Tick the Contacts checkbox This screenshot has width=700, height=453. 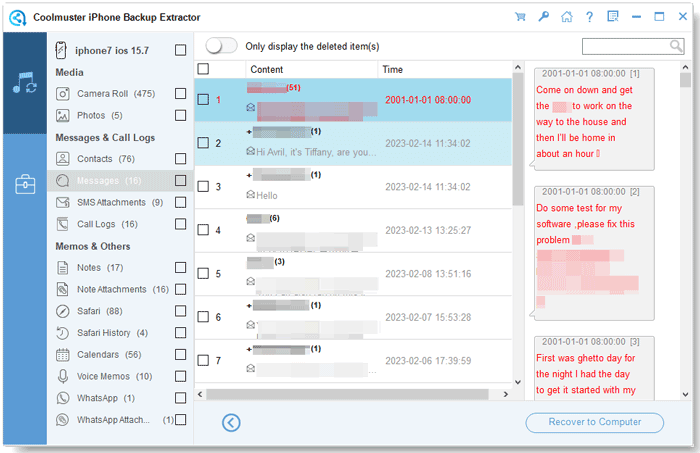pos(180,159)
